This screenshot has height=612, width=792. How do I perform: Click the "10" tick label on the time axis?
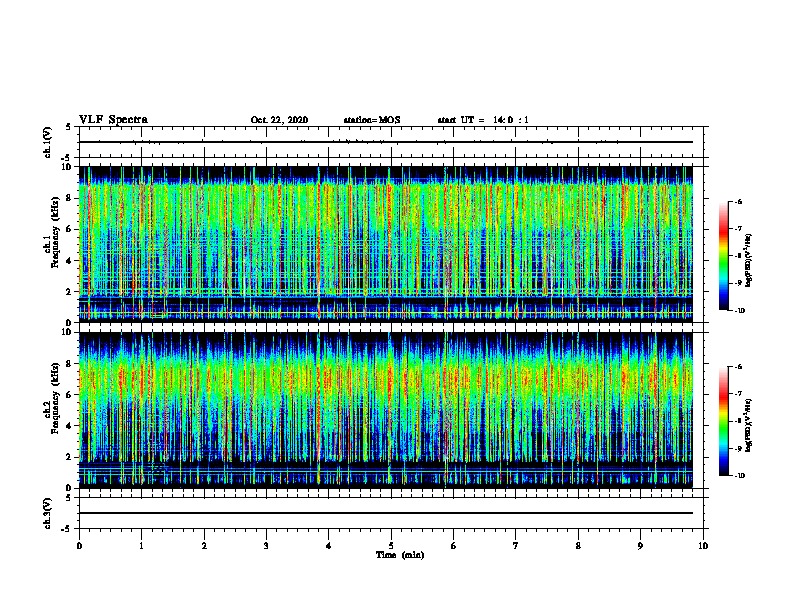[703, 546]
